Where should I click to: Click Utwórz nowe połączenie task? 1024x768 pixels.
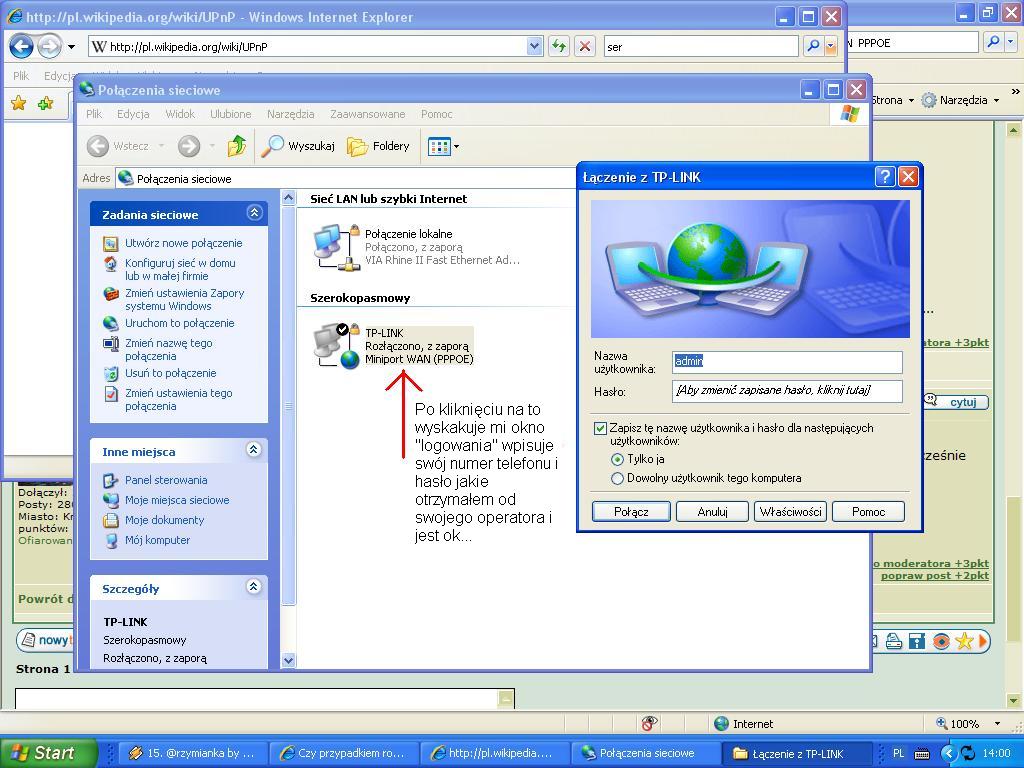tap(184, 243)
